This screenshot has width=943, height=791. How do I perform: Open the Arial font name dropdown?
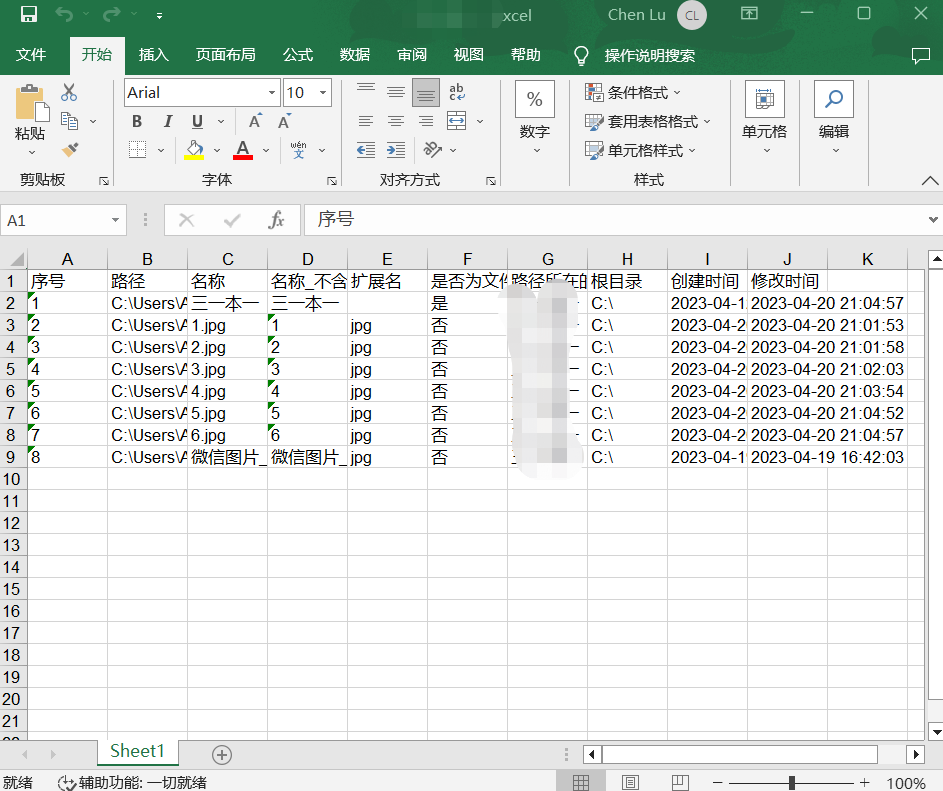(270, 92)
